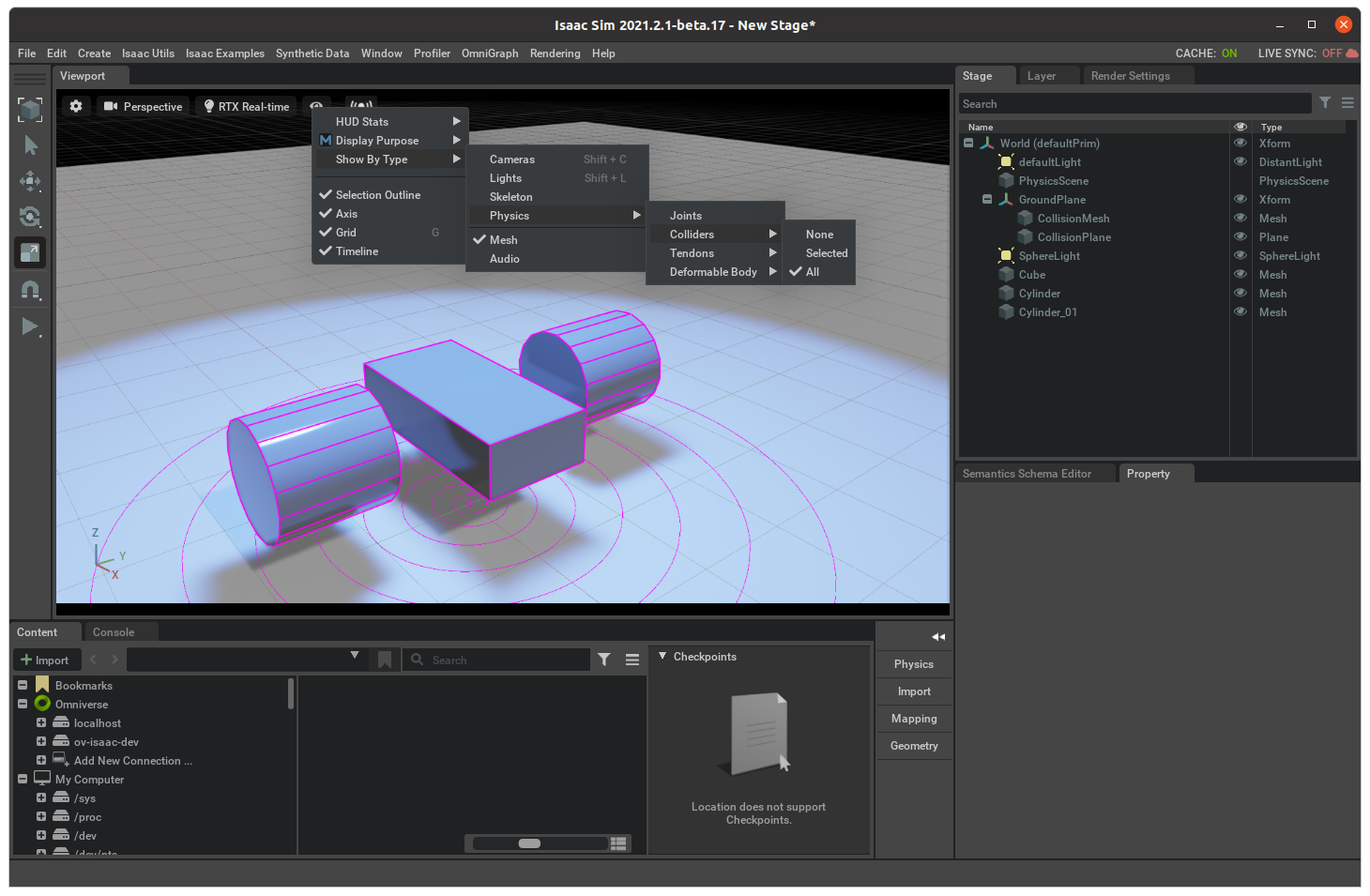Click the PhysicsScene prim icon
Screen dimensions: 1370x896
[x=1006, y=180]
